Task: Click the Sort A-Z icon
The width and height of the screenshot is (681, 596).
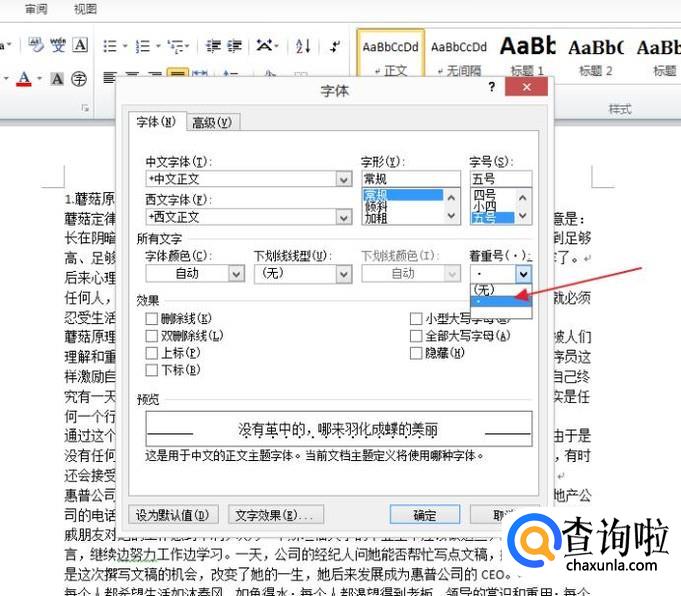Action: pyautogui.click(x=303, y=46)
